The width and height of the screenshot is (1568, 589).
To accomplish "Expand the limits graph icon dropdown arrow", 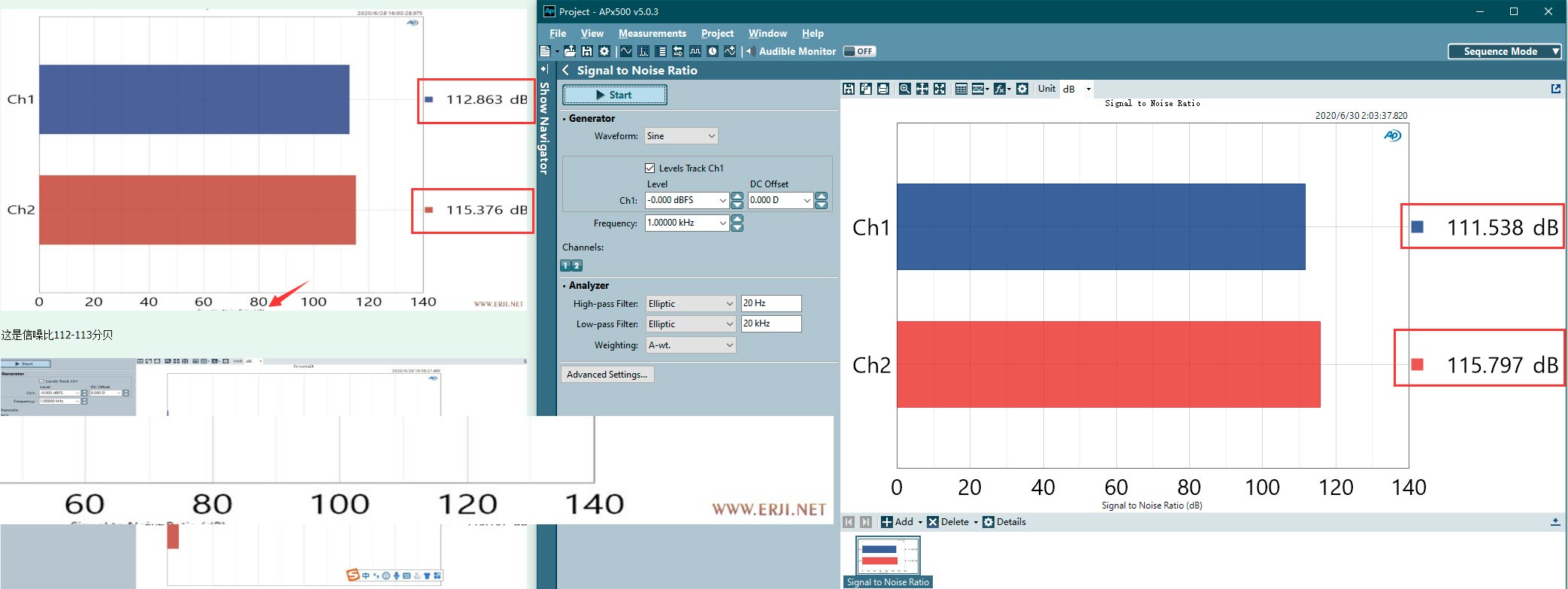I will click(x=986, y=89).
